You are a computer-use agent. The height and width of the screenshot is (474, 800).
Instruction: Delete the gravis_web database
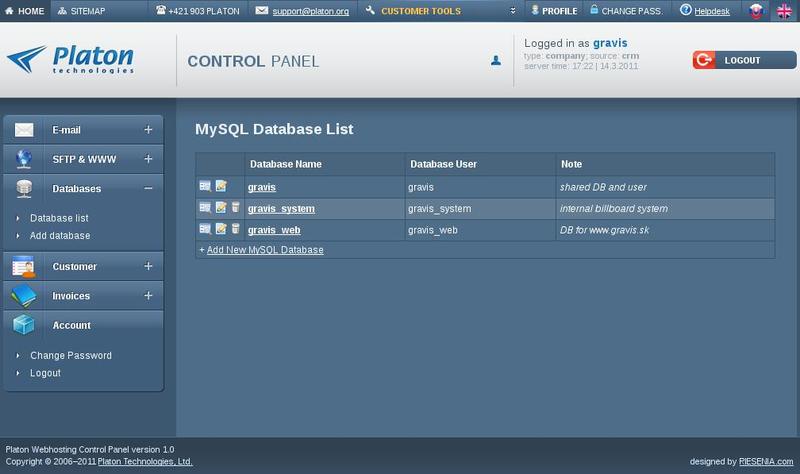coord(235,229)
